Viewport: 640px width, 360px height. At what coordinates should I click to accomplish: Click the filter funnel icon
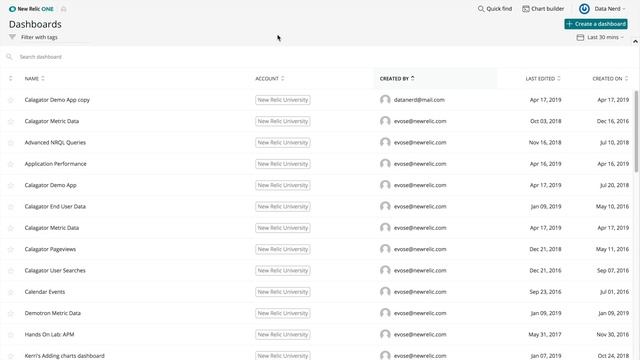[12, 37]
